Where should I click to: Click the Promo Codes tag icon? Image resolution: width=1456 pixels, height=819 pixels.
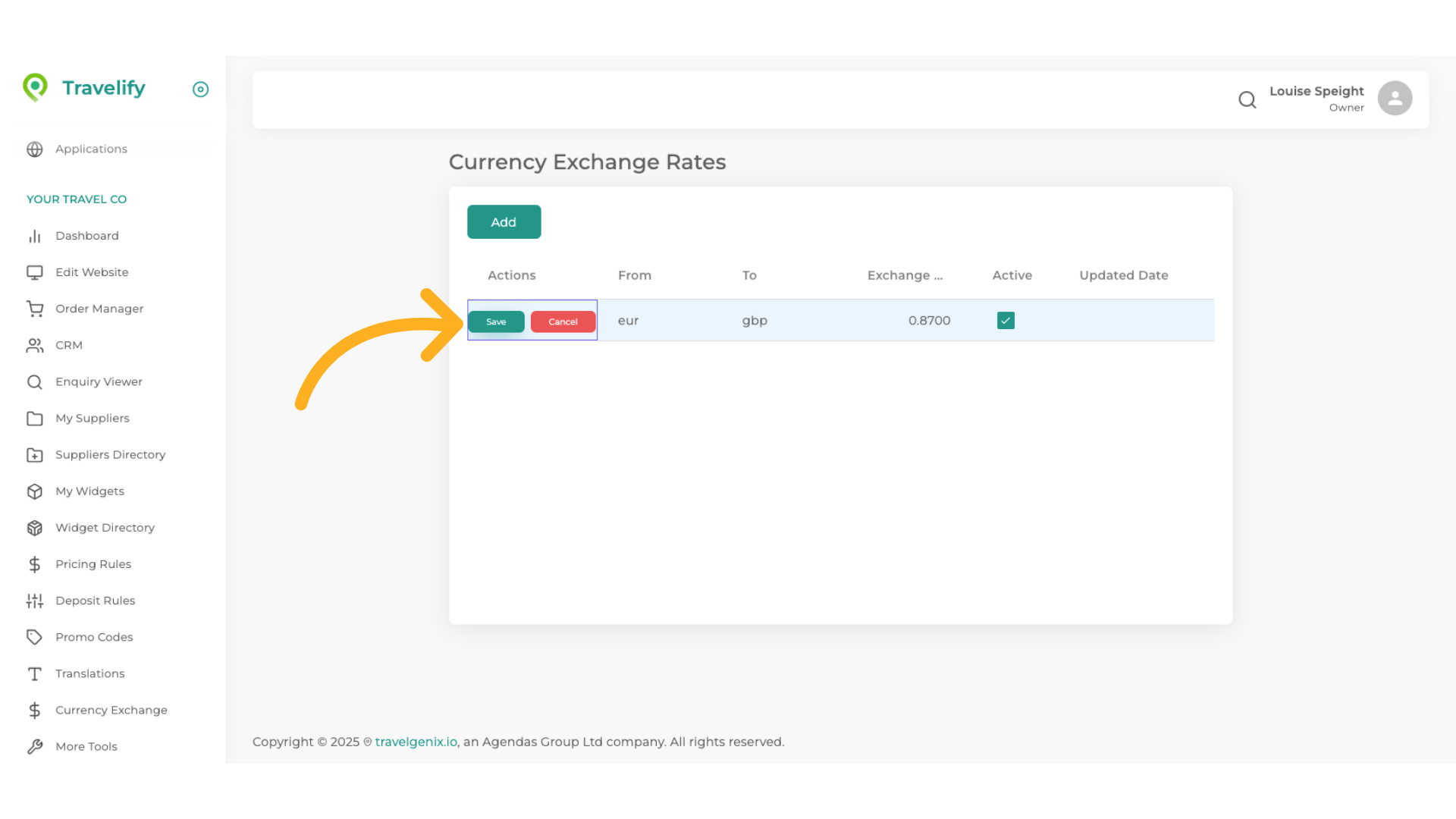click(x=35, y=637)
